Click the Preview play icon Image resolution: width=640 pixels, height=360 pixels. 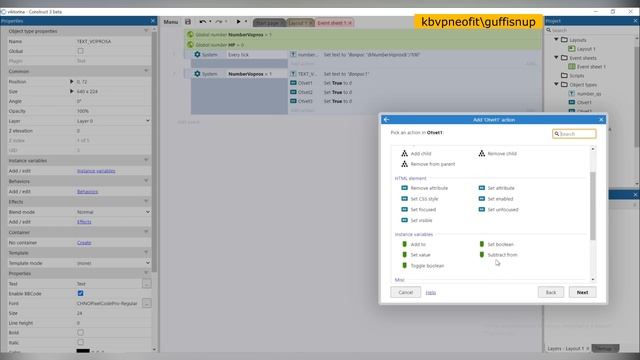pyautogui.click(x=238, y=22)
